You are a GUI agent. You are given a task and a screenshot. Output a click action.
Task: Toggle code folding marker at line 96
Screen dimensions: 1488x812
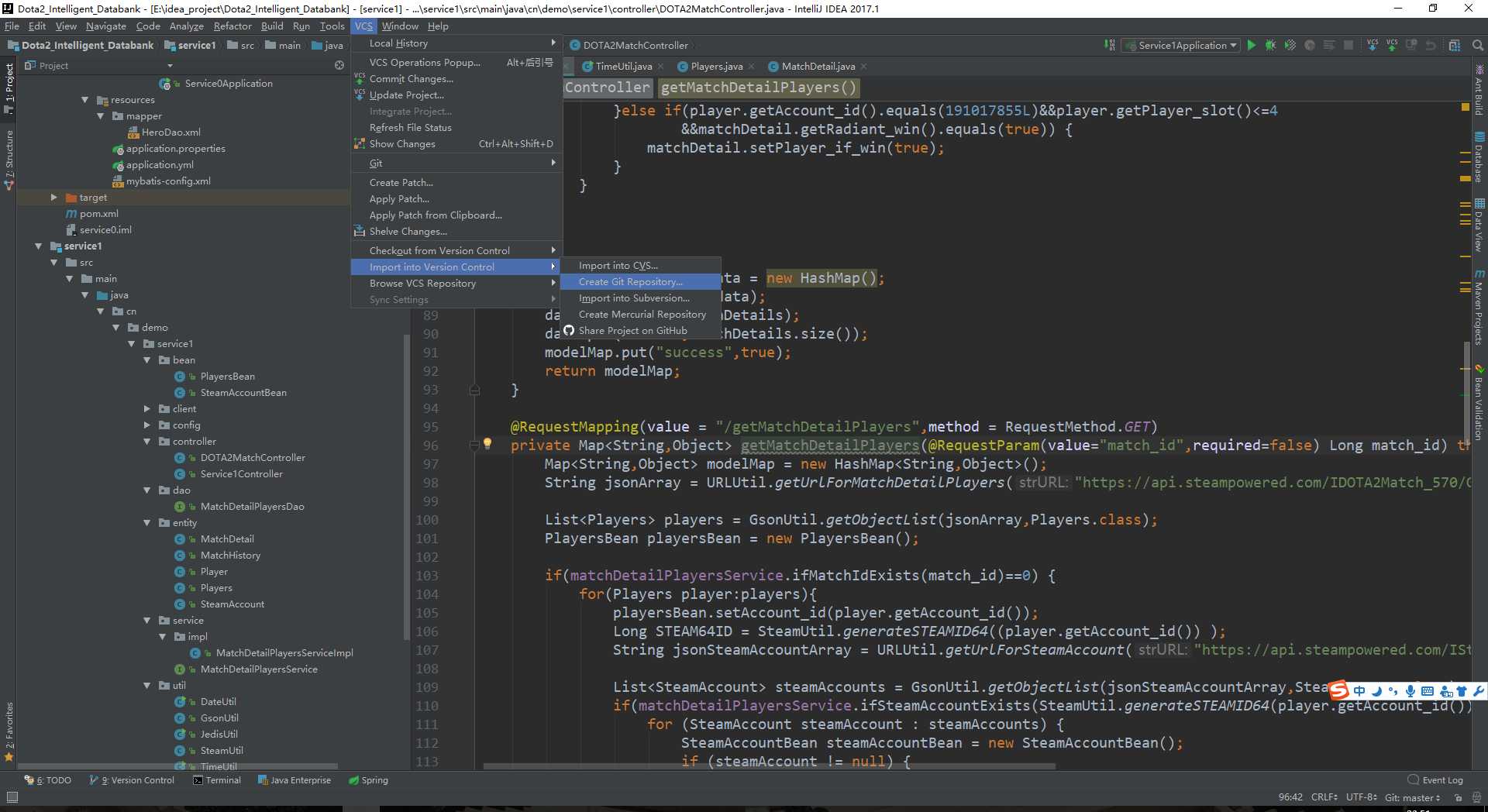click(x=474, y=446)
